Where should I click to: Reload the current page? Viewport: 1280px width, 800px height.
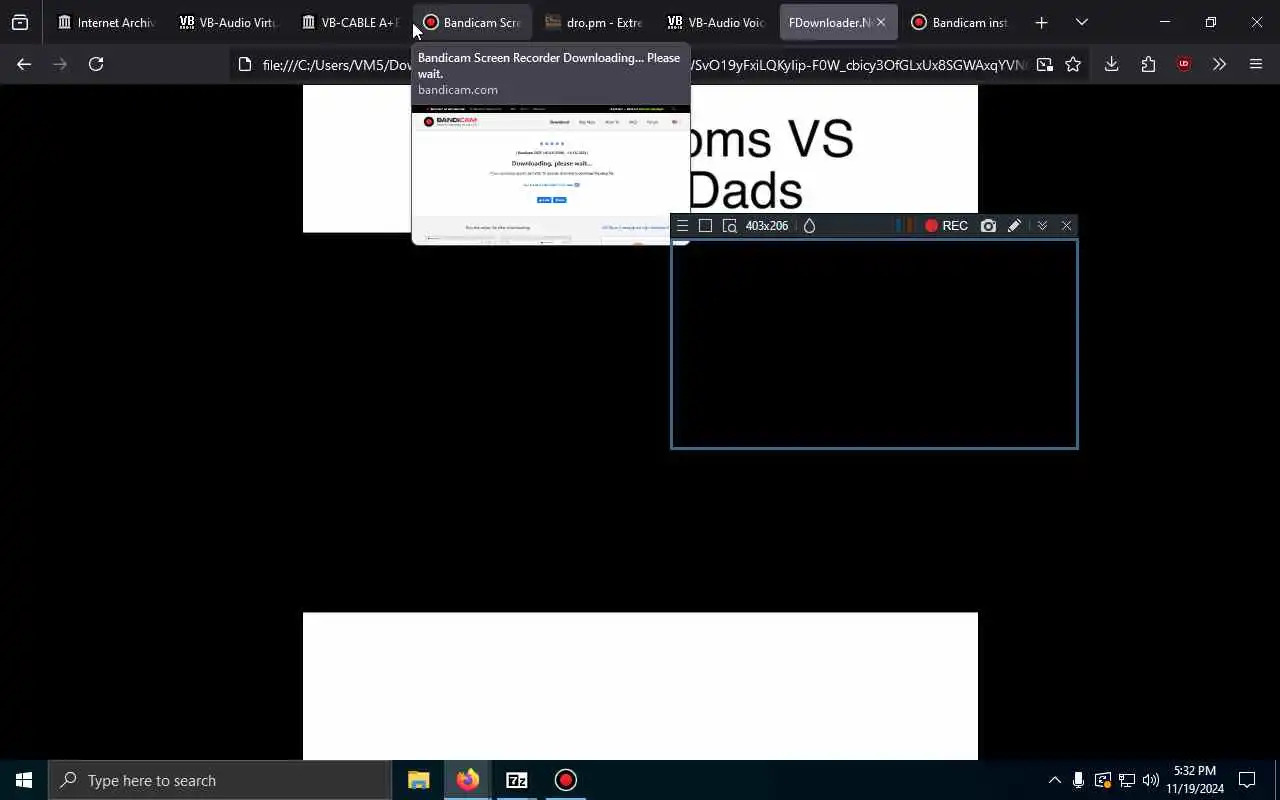96,64
